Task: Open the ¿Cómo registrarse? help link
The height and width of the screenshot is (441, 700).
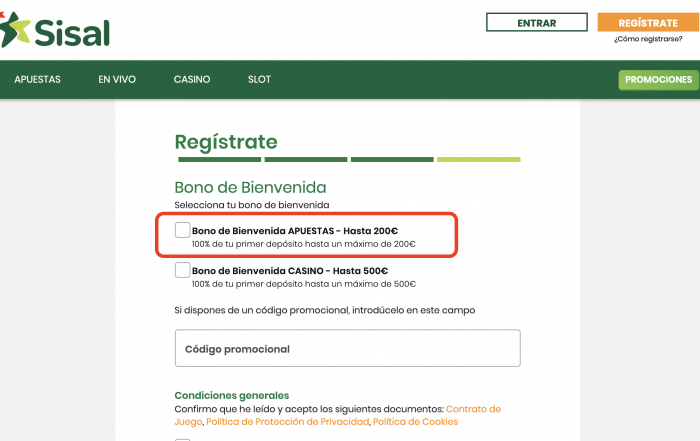Action: click(x=647, y=40)
